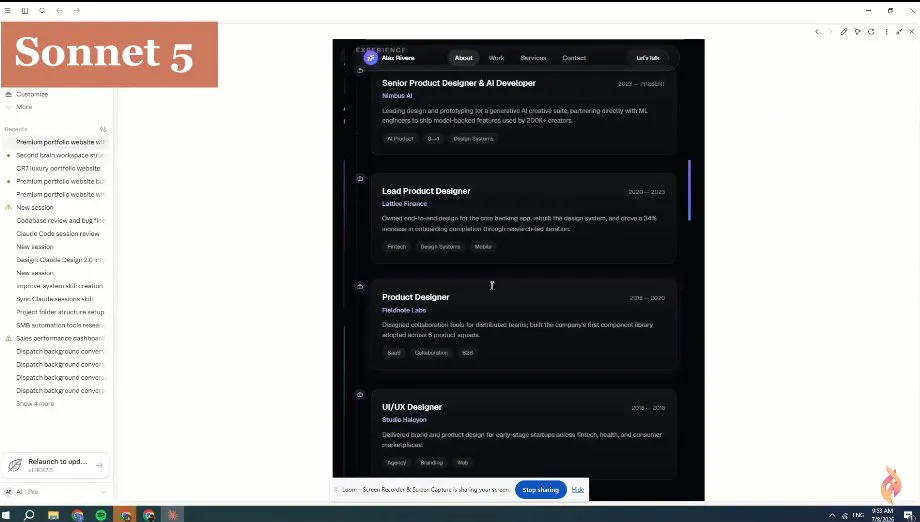
Task: Open 'Sales performance dashboard' session
Action: [56, 338]
